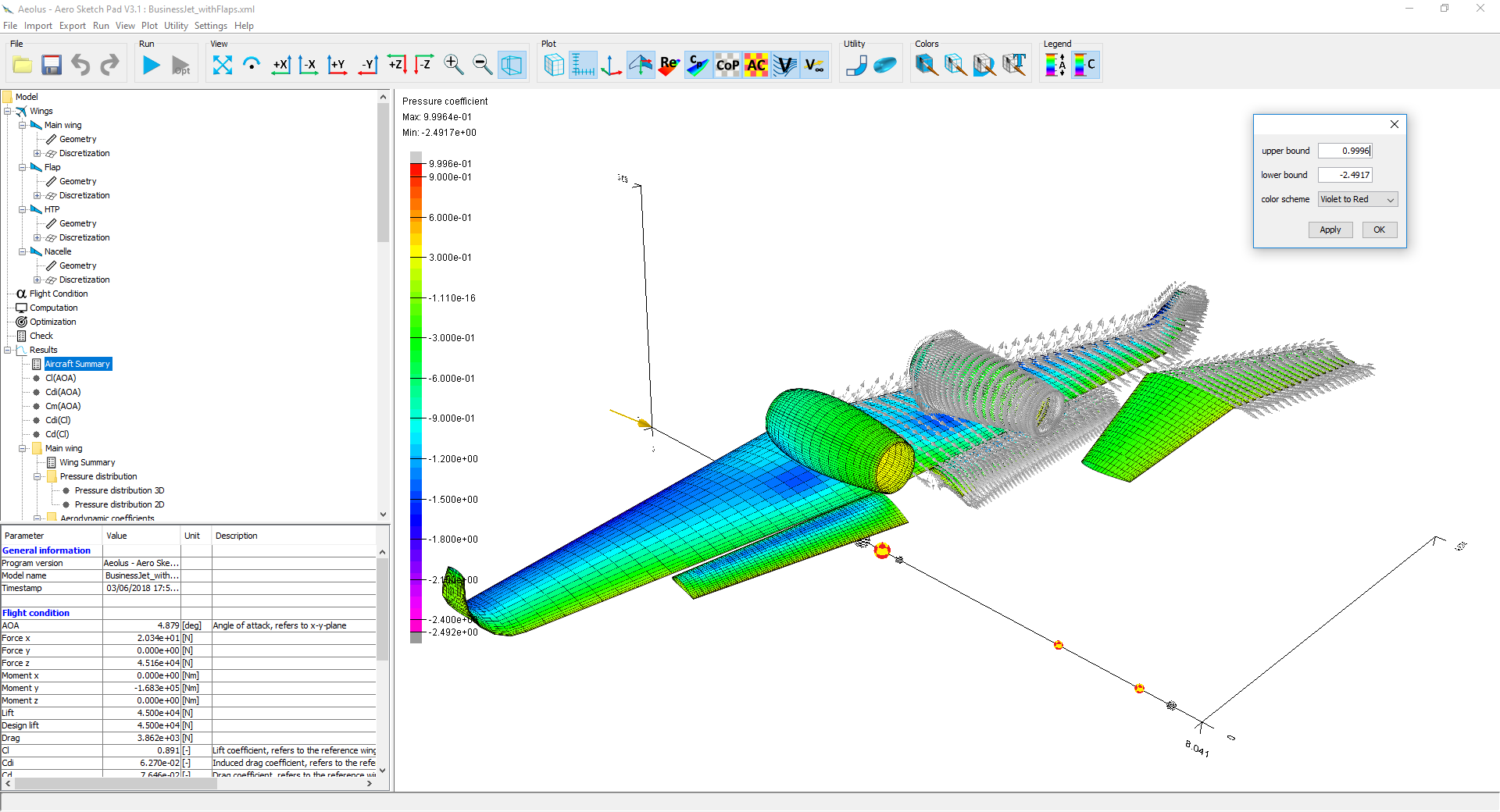1500x812 pixels.
Task: Click the +X view orientation icon
Action: pyautogui.click(x=280, y=65)
